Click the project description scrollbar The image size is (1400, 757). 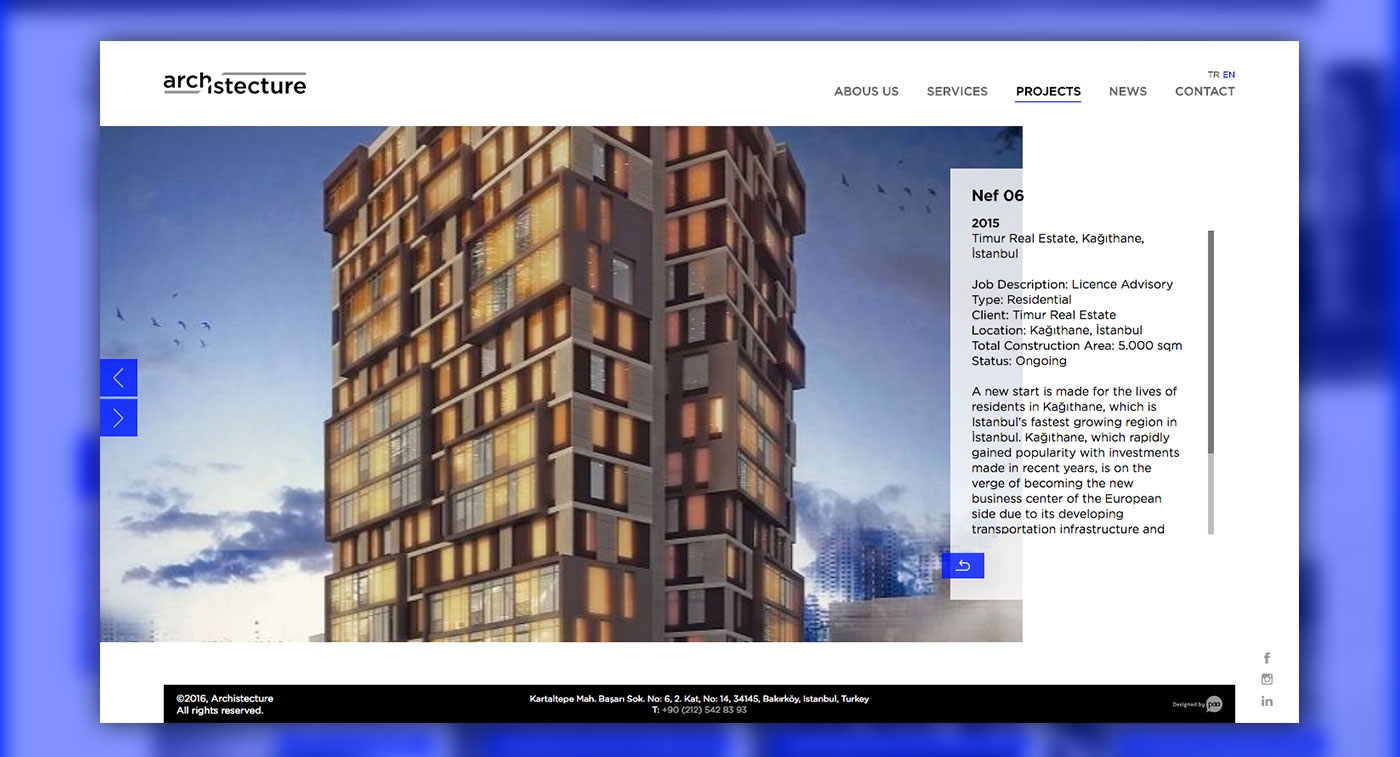(1212, 380)
